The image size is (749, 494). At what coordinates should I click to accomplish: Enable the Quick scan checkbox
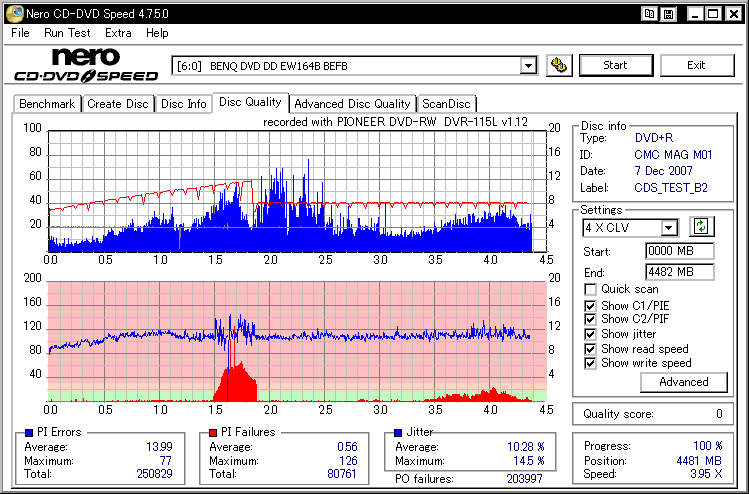(x=591, y=290)
